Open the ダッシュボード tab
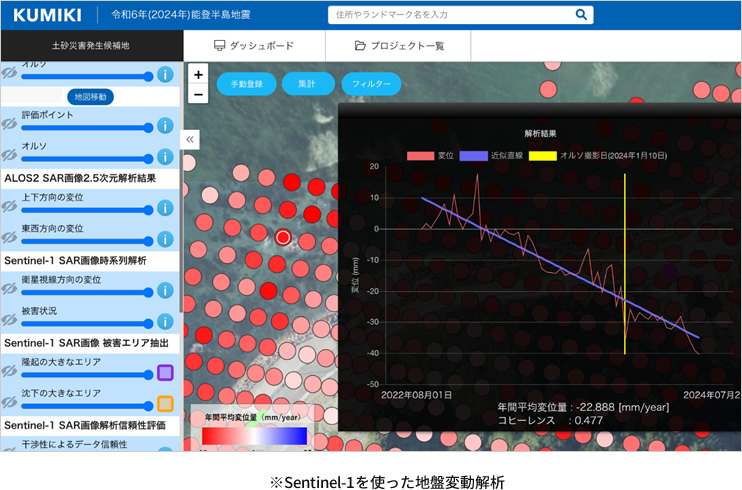The height and width of the screenshot is (490, 742). 254,45
